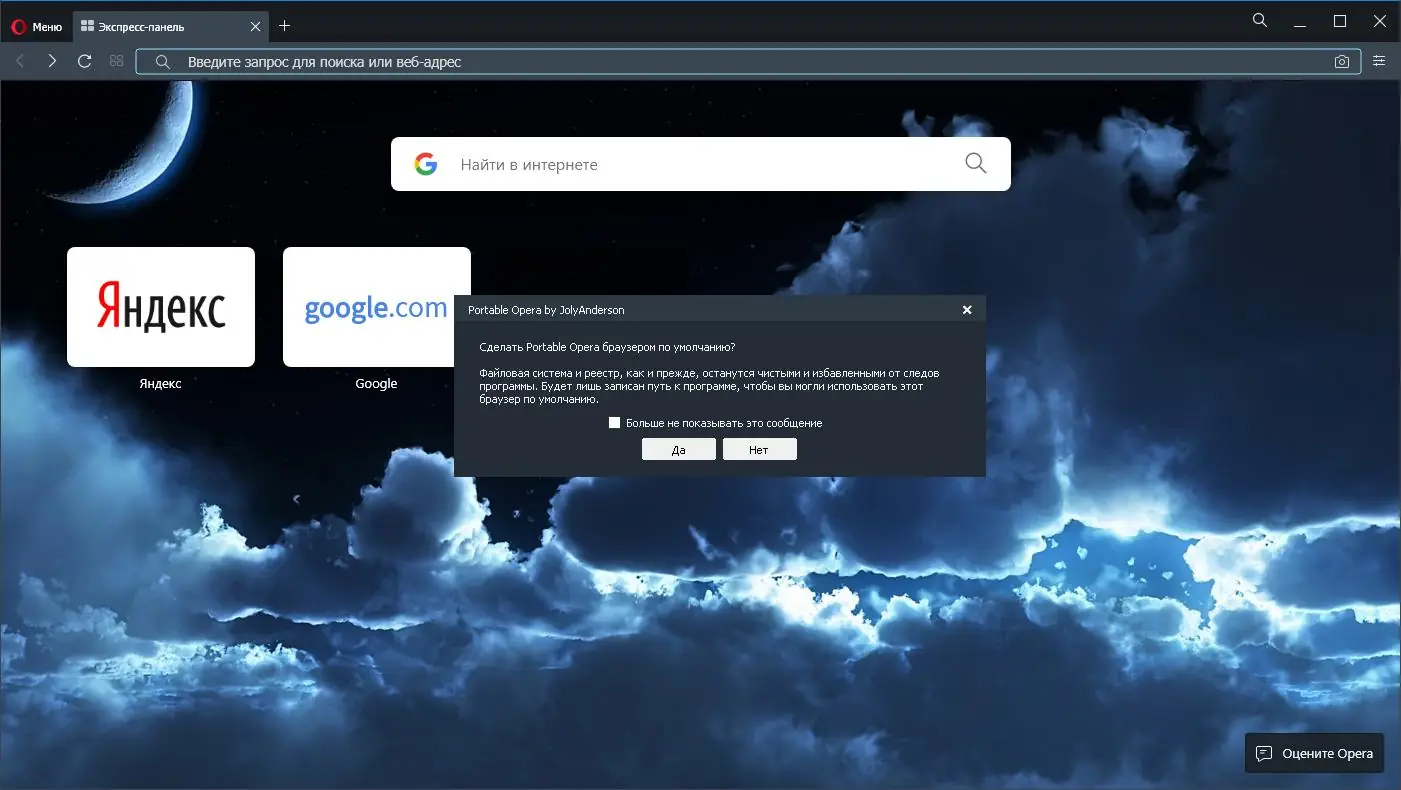This screenshot has height=790, width=1401.
Task: Maximize the Opera window
Action: pyautogui.click(x=1340, y=21)
